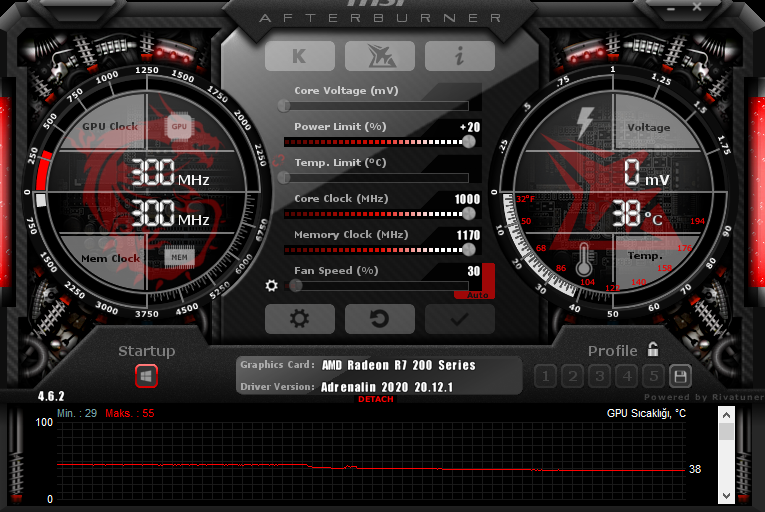The width and height of the screenshot is (765, 512).
Task: Apply settings with the checkmark button
Action: tap(460, 319)
